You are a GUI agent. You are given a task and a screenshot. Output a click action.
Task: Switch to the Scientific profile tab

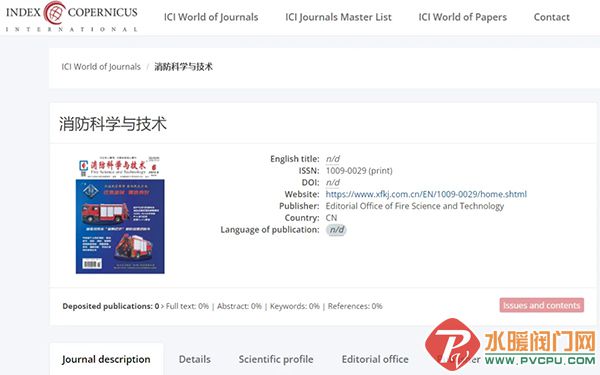[x=276, y=359]
